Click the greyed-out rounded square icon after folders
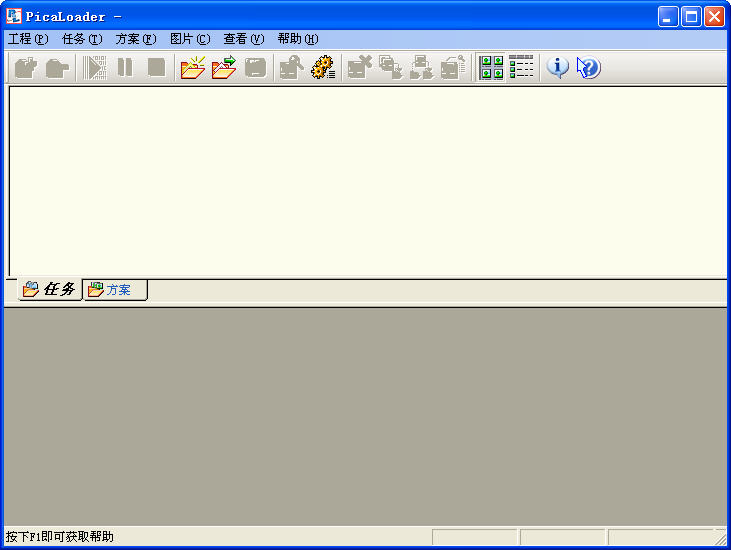The height and width of the screenshot is (550, 731). click(x=255, y=68)
